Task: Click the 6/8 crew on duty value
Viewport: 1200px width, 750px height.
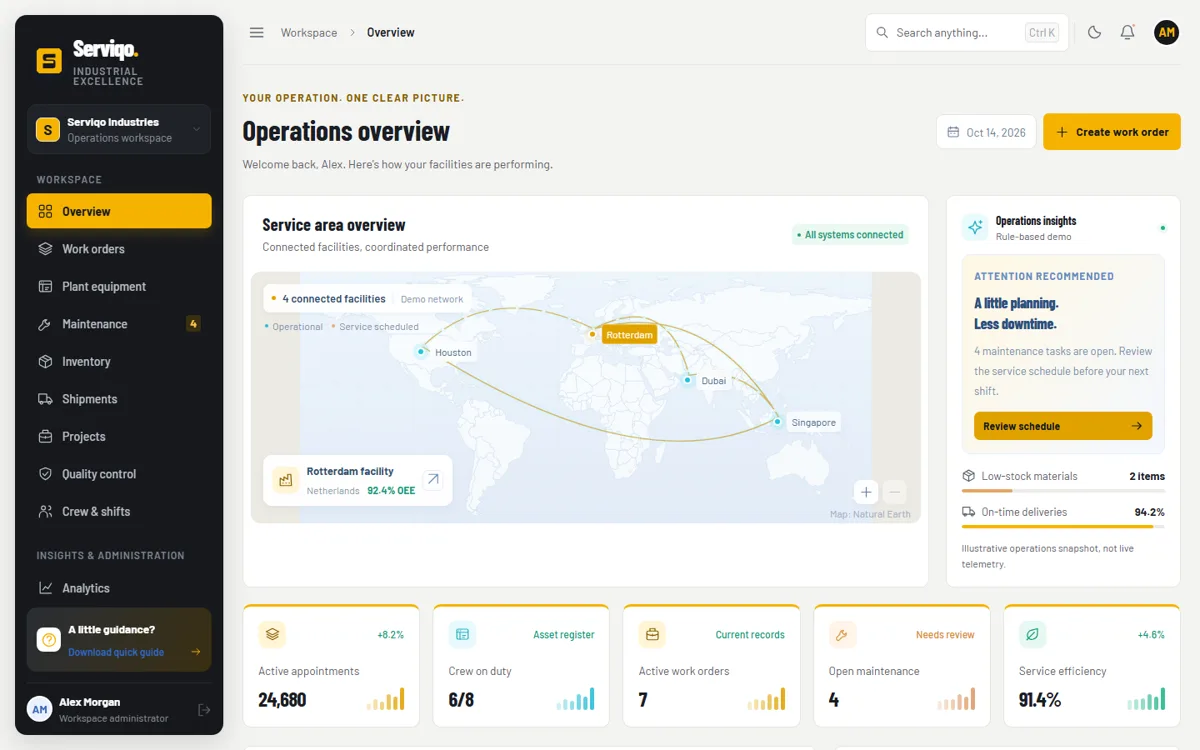Action: 461,700
